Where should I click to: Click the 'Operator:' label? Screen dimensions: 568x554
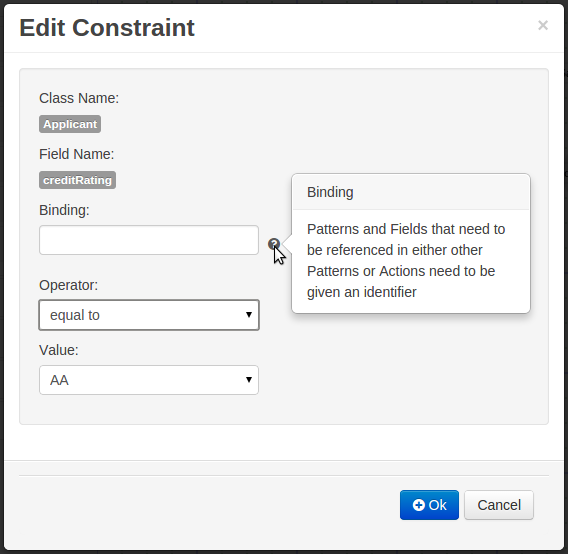pos(68,285)
